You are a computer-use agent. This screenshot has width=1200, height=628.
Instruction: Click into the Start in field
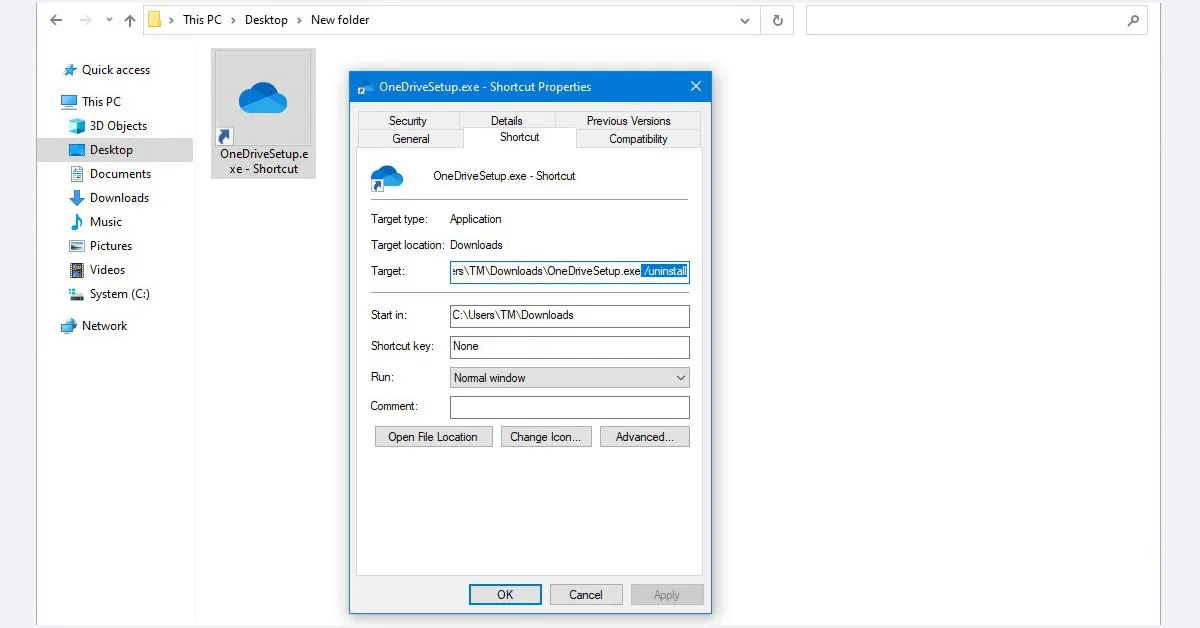point(570,316)
